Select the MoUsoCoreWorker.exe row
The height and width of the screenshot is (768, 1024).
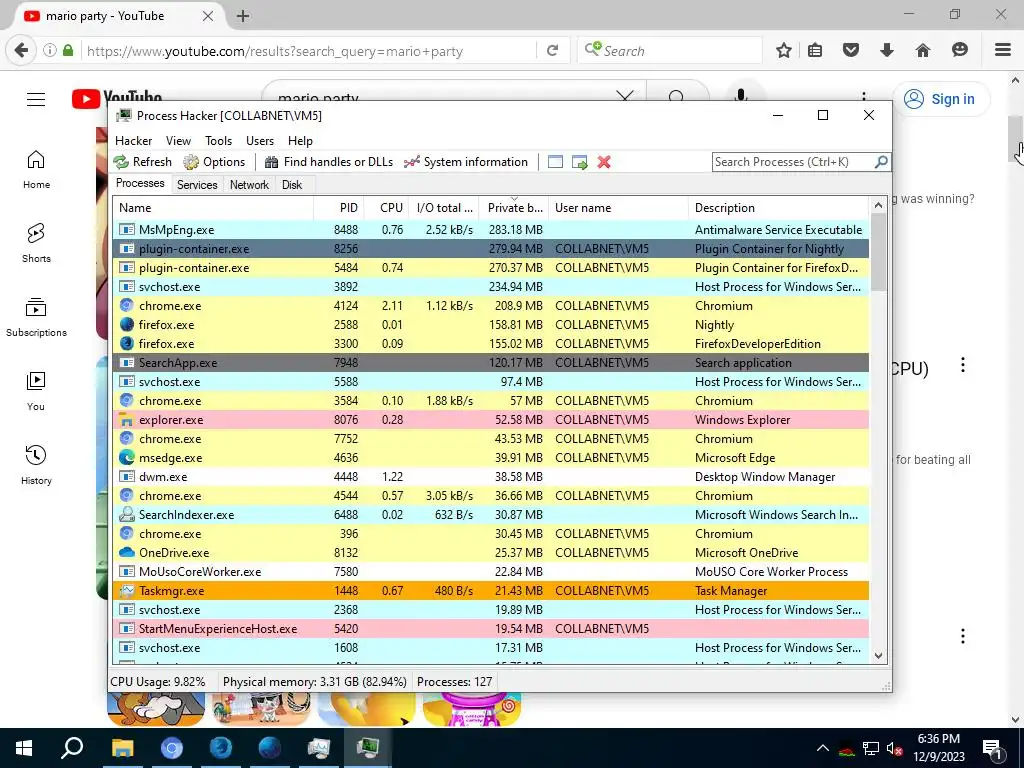click(x=490, y=571)
